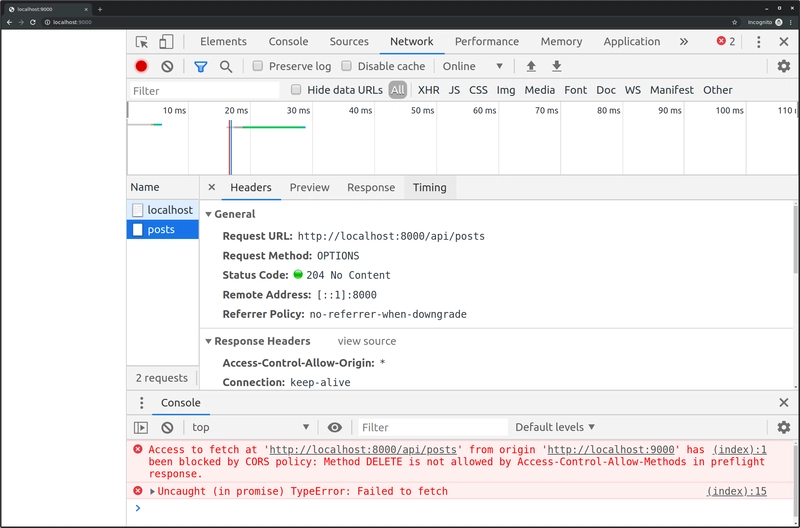The height and width of the screenshot is (528, 800).
Task: Open source location (index):15
Action: coord(736,491)
